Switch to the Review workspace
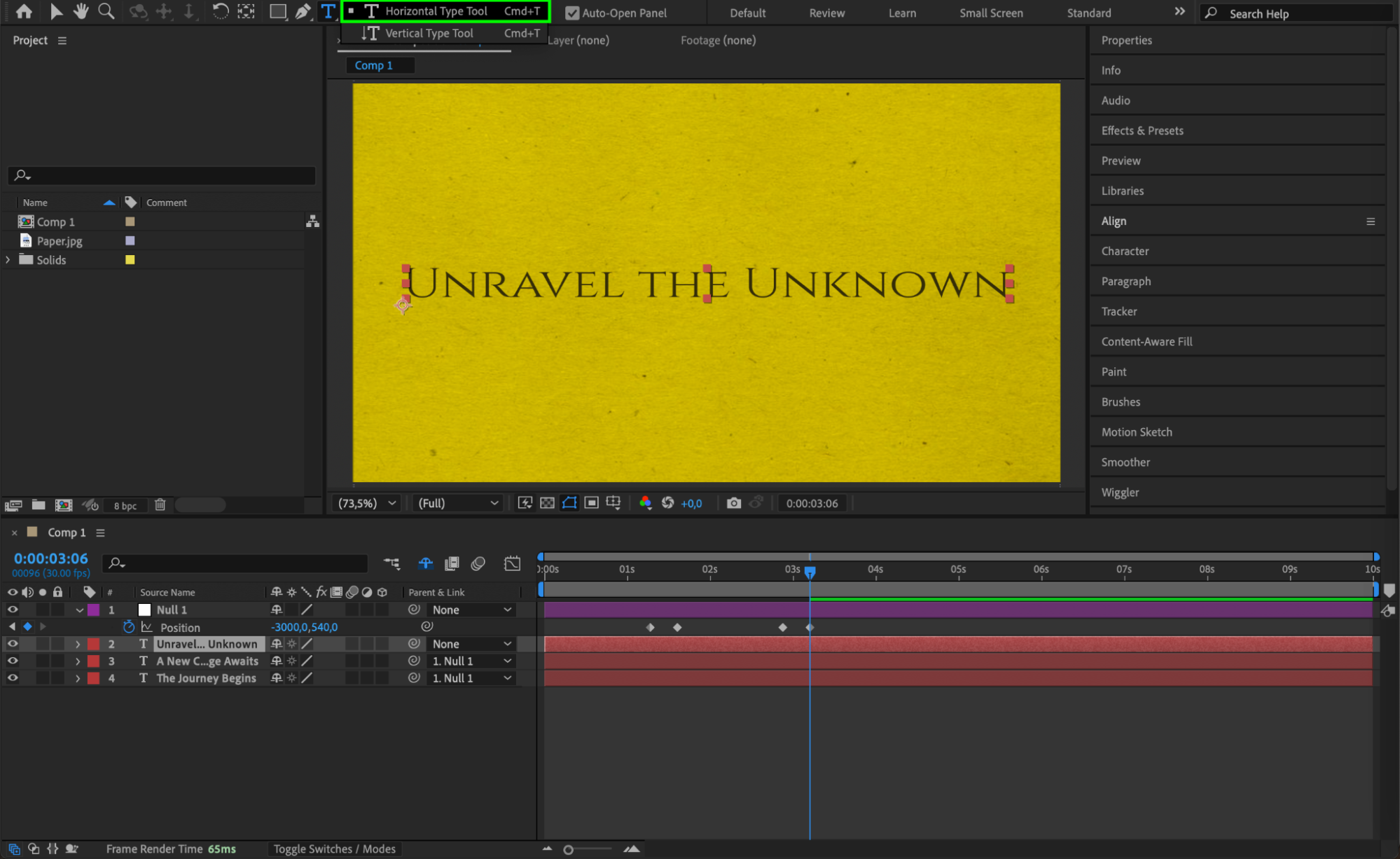 point(826,13)
